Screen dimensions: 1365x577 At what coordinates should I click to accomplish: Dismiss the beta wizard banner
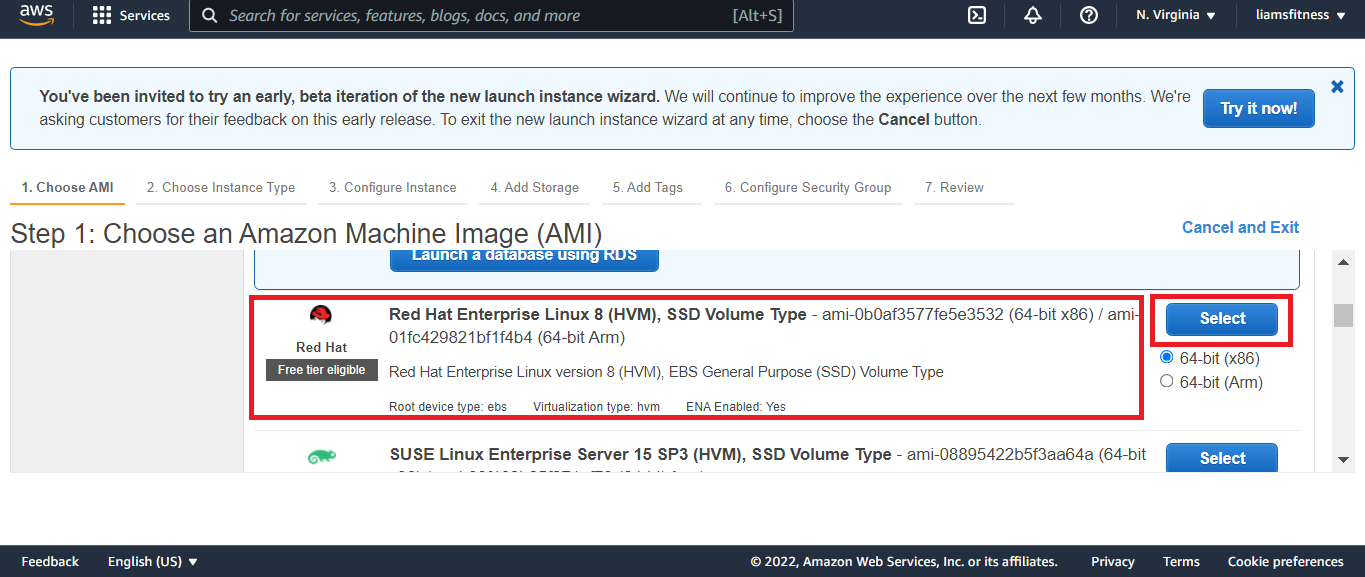pyautogui.click(x=1337, y=87)
